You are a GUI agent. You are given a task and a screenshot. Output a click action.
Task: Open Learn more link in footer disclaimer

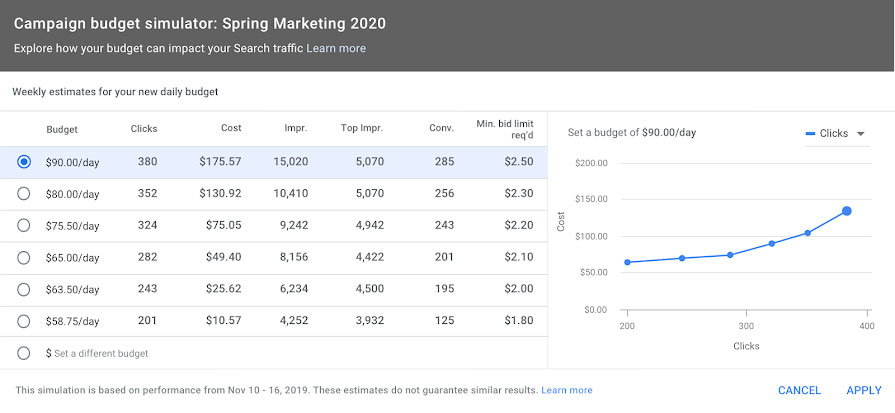point(566,390)
